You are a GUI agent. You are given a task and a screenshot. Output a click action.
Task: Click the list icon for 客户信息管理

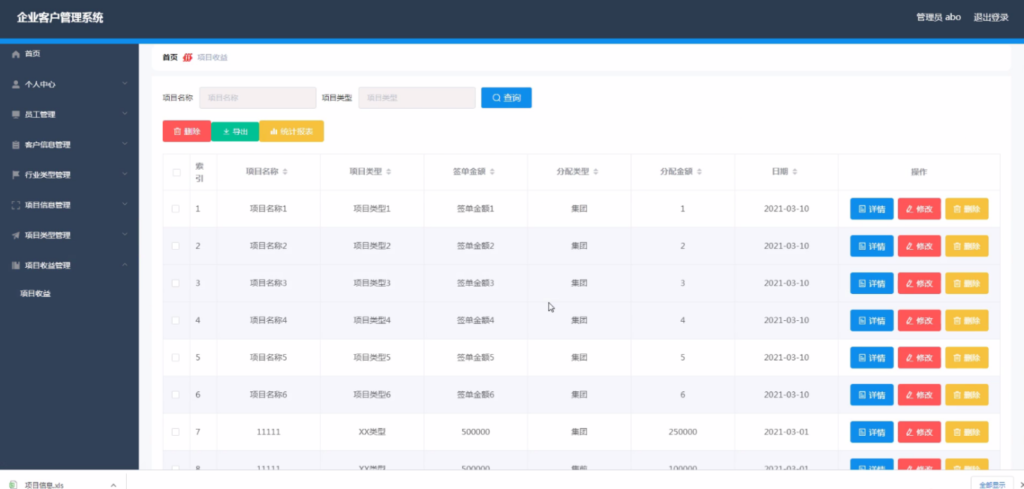[x=16, y=145]
